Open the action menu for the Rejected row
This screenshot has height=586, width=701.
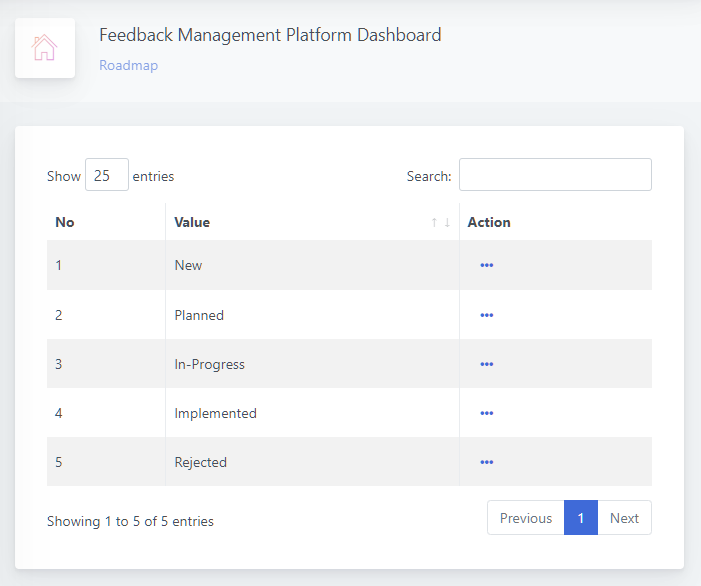coord(487,462)
